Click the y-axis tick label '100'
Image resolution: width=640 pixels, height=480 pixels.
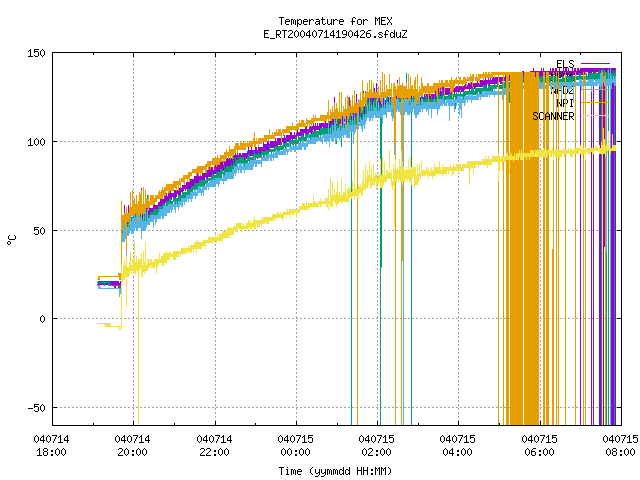[x=36, y=142]
